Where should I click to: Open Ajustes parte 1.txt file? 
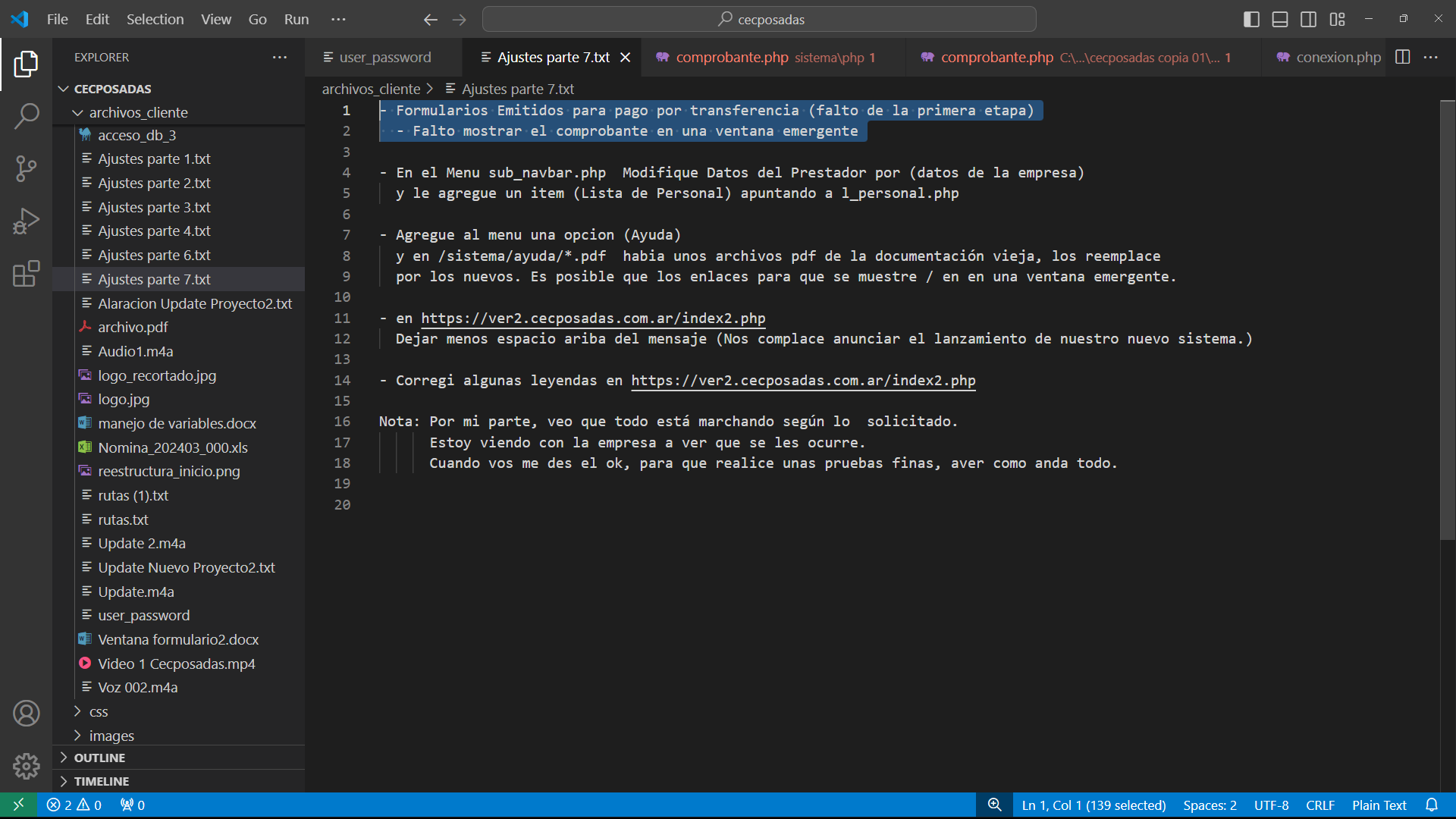(179, 158)
